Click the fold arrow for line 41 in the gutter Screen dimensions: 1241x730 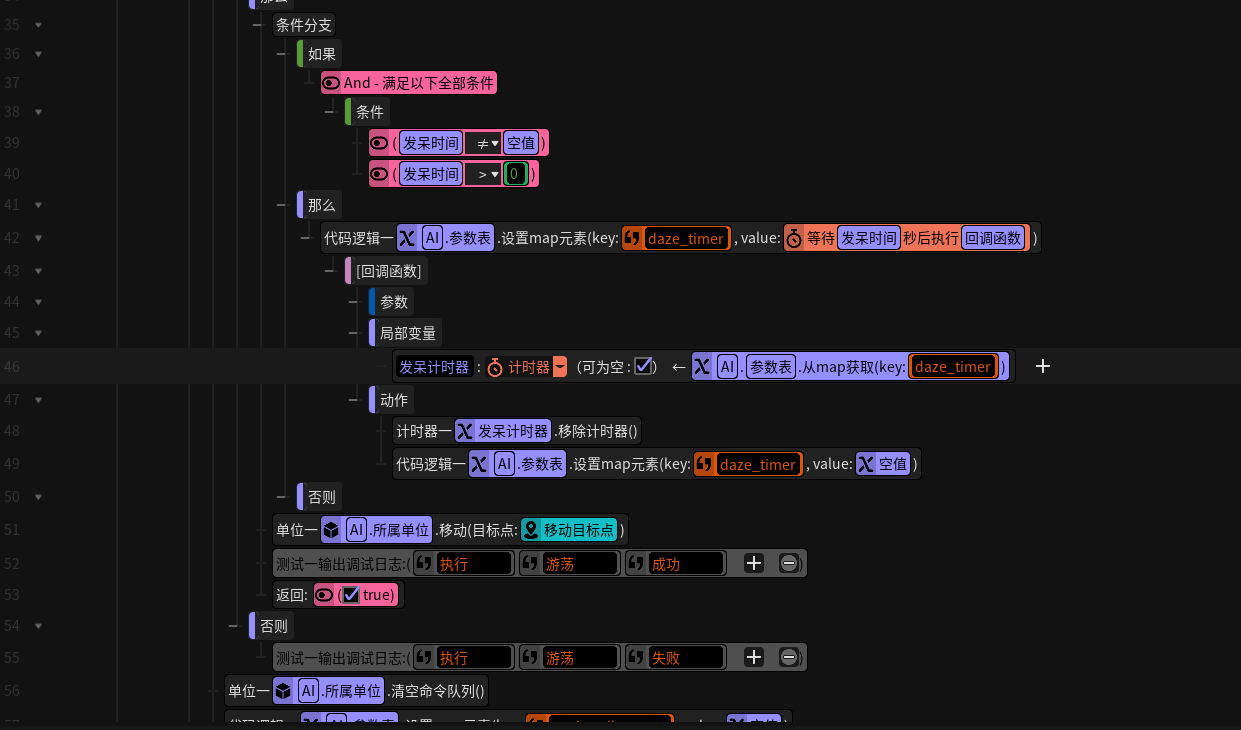38,206
